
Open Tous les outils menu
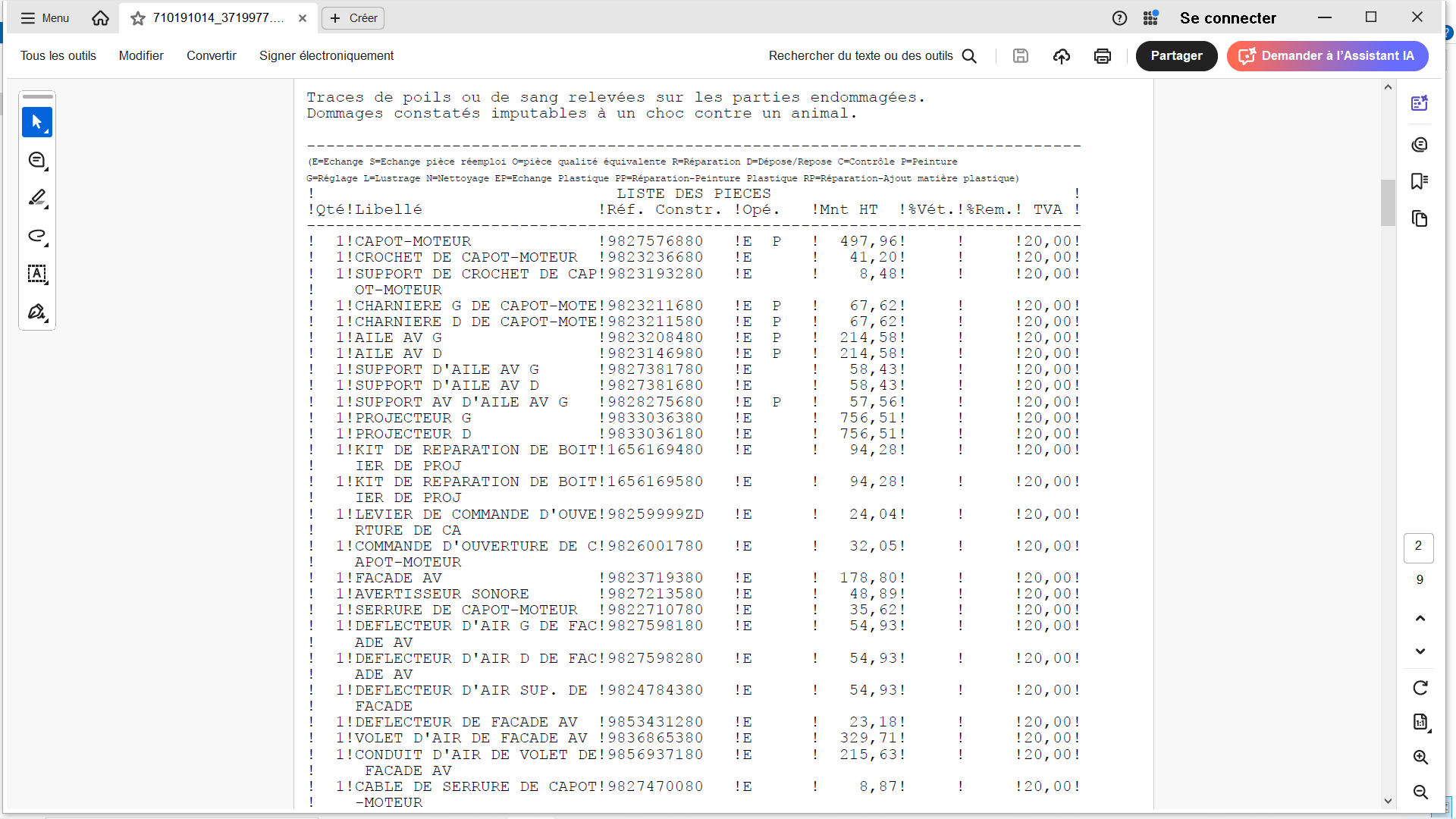coord(58,56)
